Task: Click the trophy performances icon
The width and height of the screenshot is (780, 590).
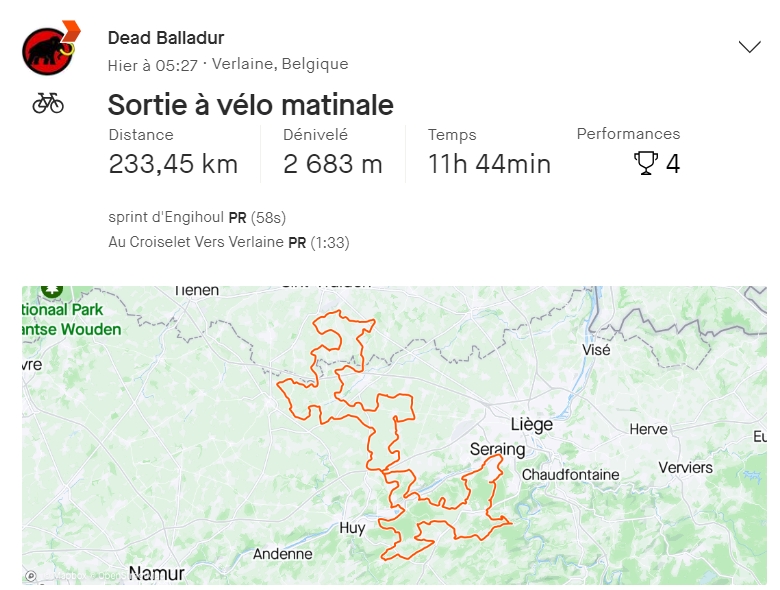Action: (x=646, y=163)
